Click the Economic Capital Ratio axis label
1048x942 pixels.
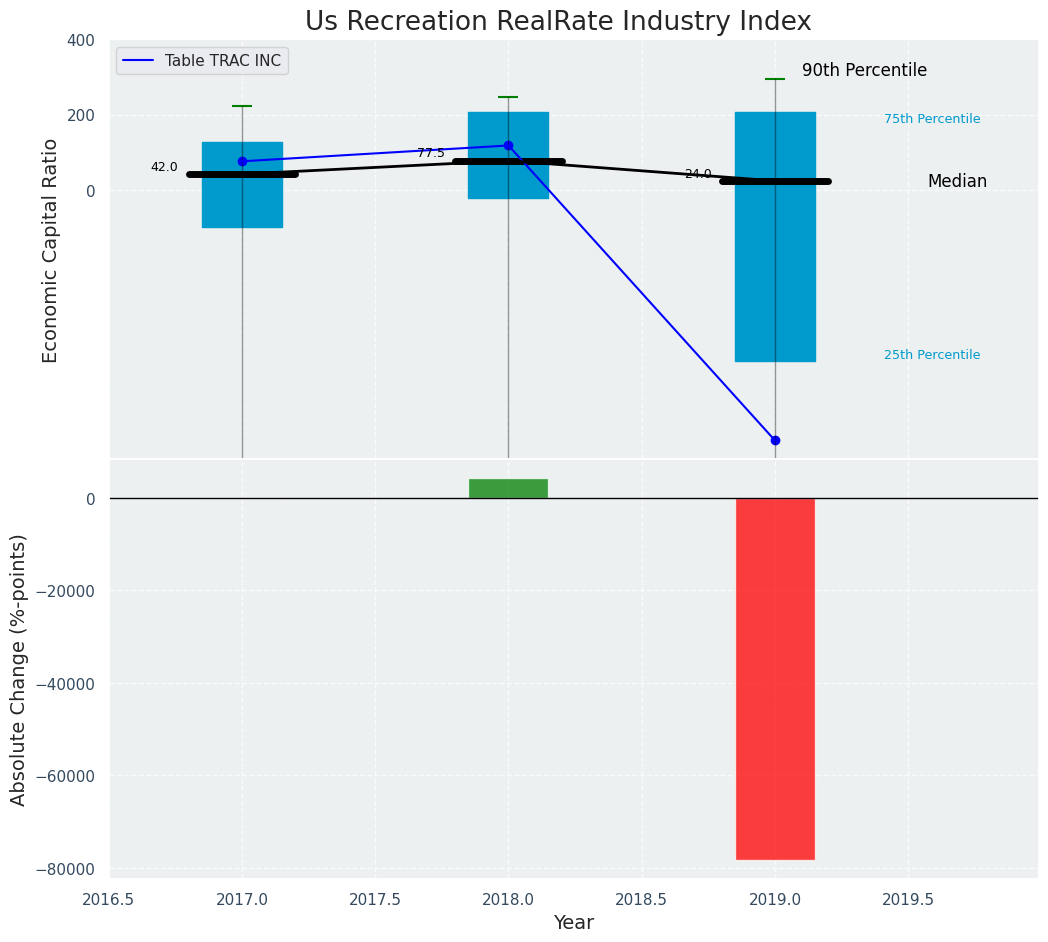51,249
